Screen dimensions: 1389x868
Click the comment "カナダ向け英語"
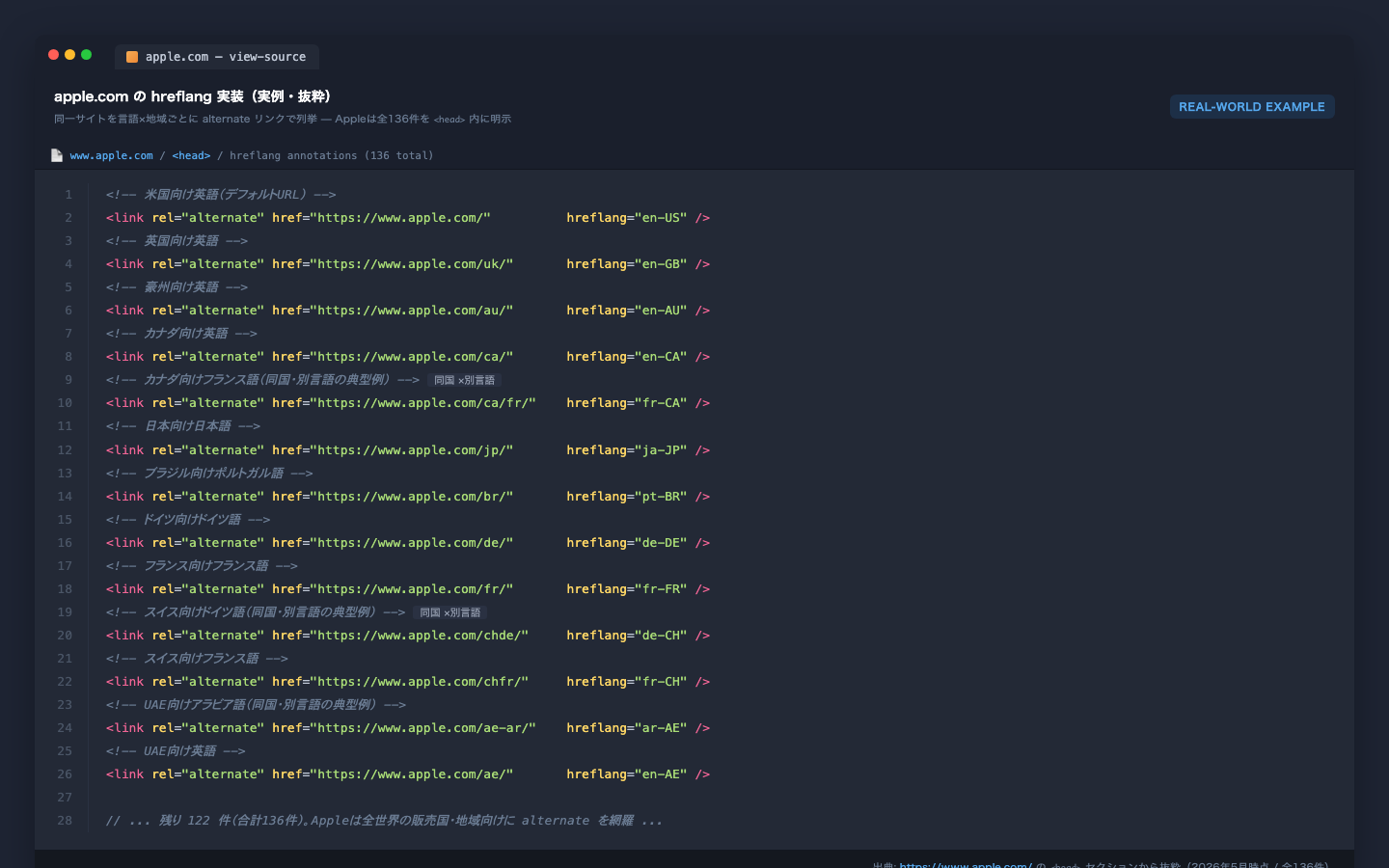click(x=181, y=334)
